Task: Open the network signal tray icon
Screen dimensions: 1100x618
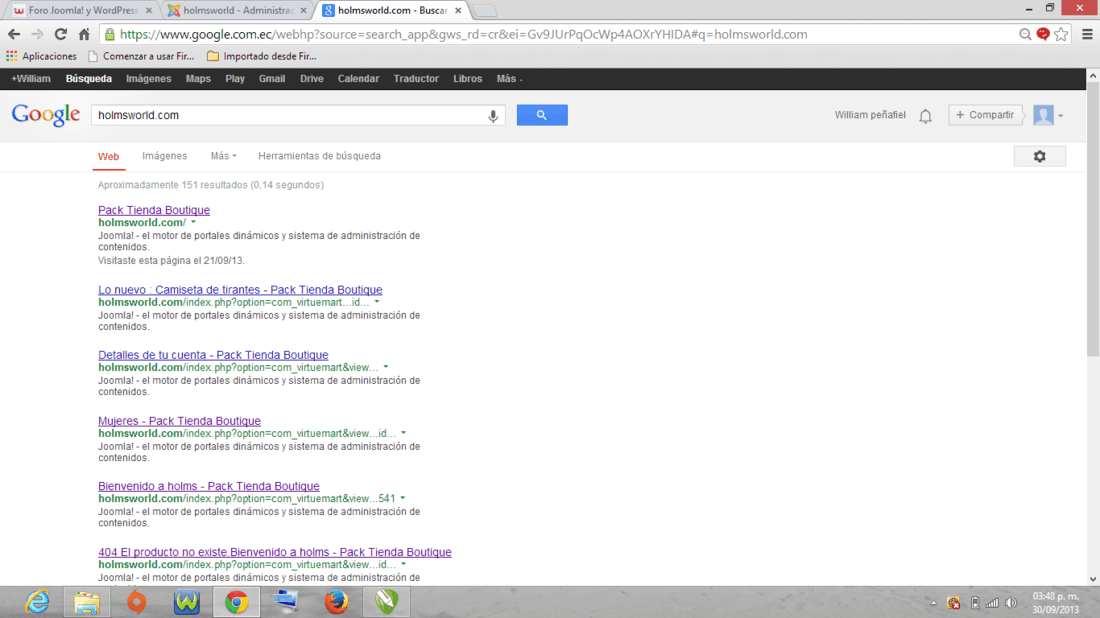Action: (x=992, y=603)
